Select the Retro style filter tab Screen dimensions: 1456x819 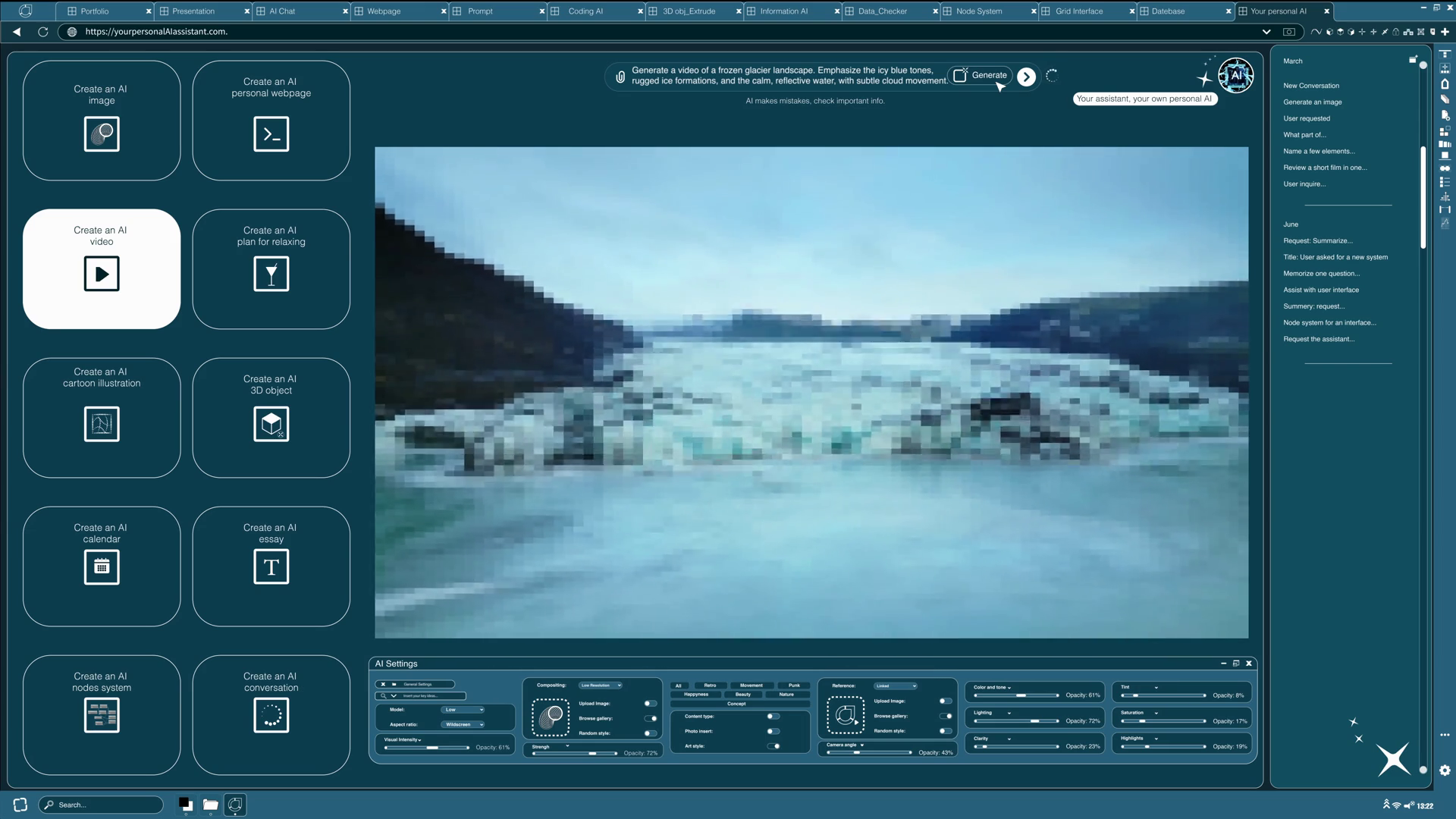[x=710, y=686]
